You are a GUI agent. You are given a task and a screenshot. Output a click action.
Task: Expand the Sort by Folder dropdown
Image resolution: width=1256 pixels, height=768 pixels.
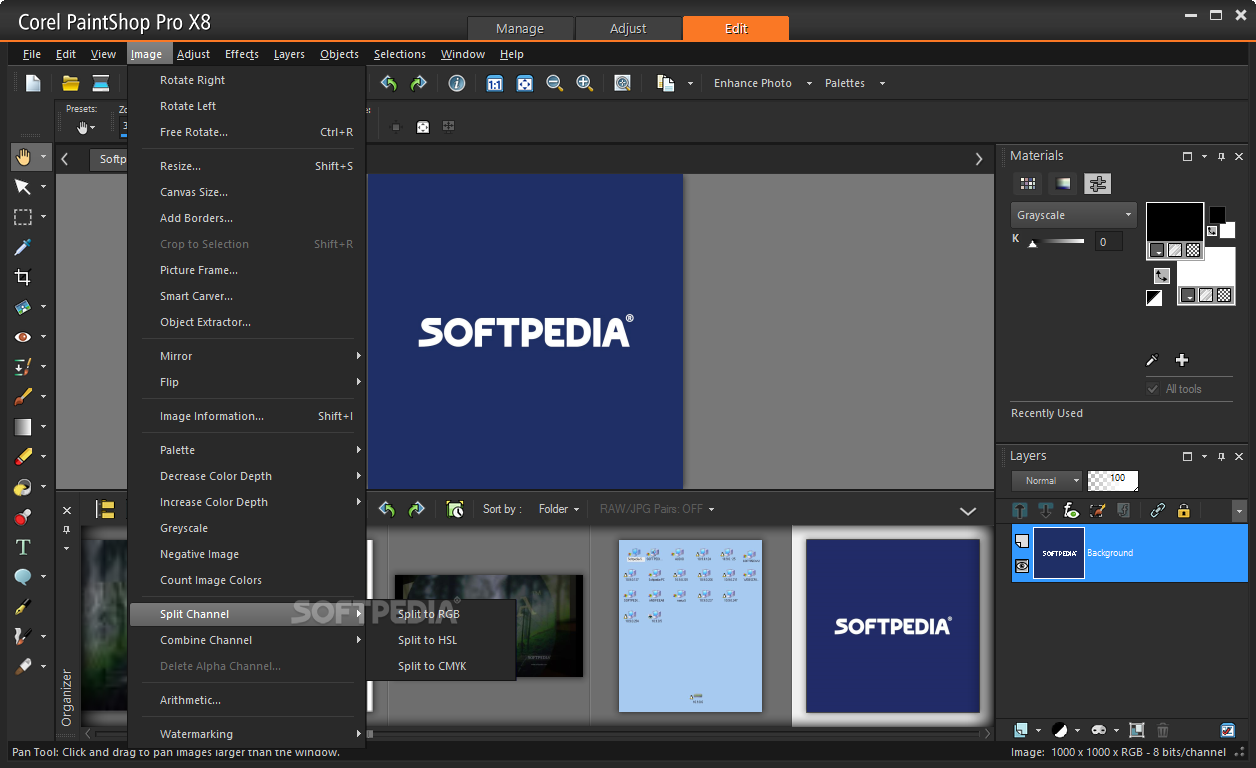point(559,509)
